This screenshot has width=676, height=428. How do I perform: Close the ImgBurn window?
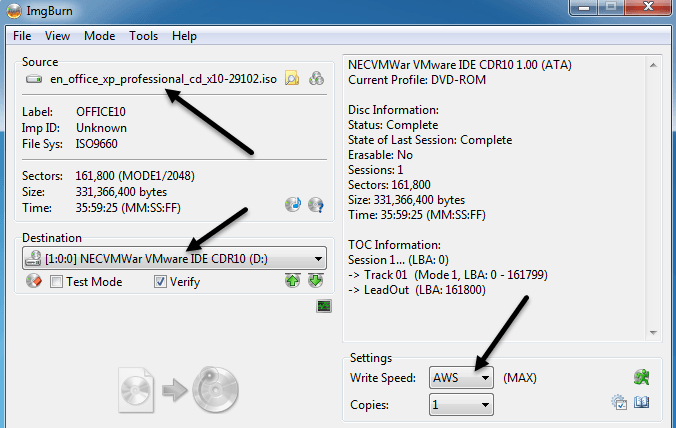click(648, 7)
